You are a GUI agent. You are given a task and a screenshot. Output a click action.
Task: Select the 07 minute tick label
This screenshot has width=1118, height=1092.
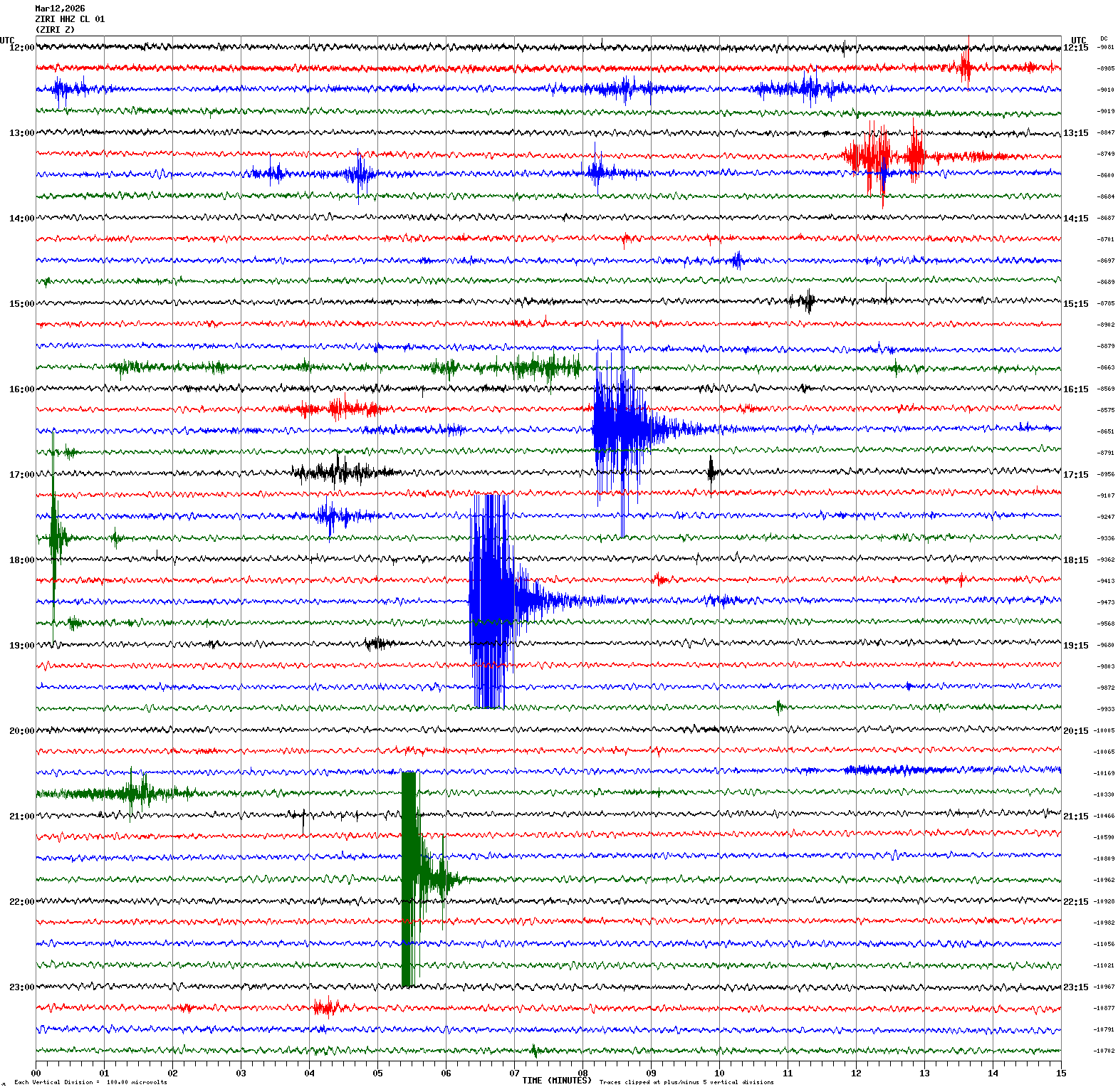[514, 1073]
